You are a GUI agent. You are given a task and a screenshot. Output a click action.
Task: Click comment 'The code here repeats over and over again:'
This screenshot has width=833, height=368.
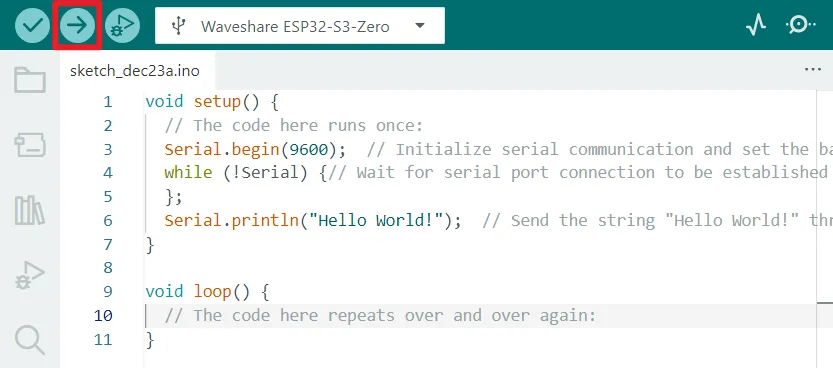(x=380, y=315)
